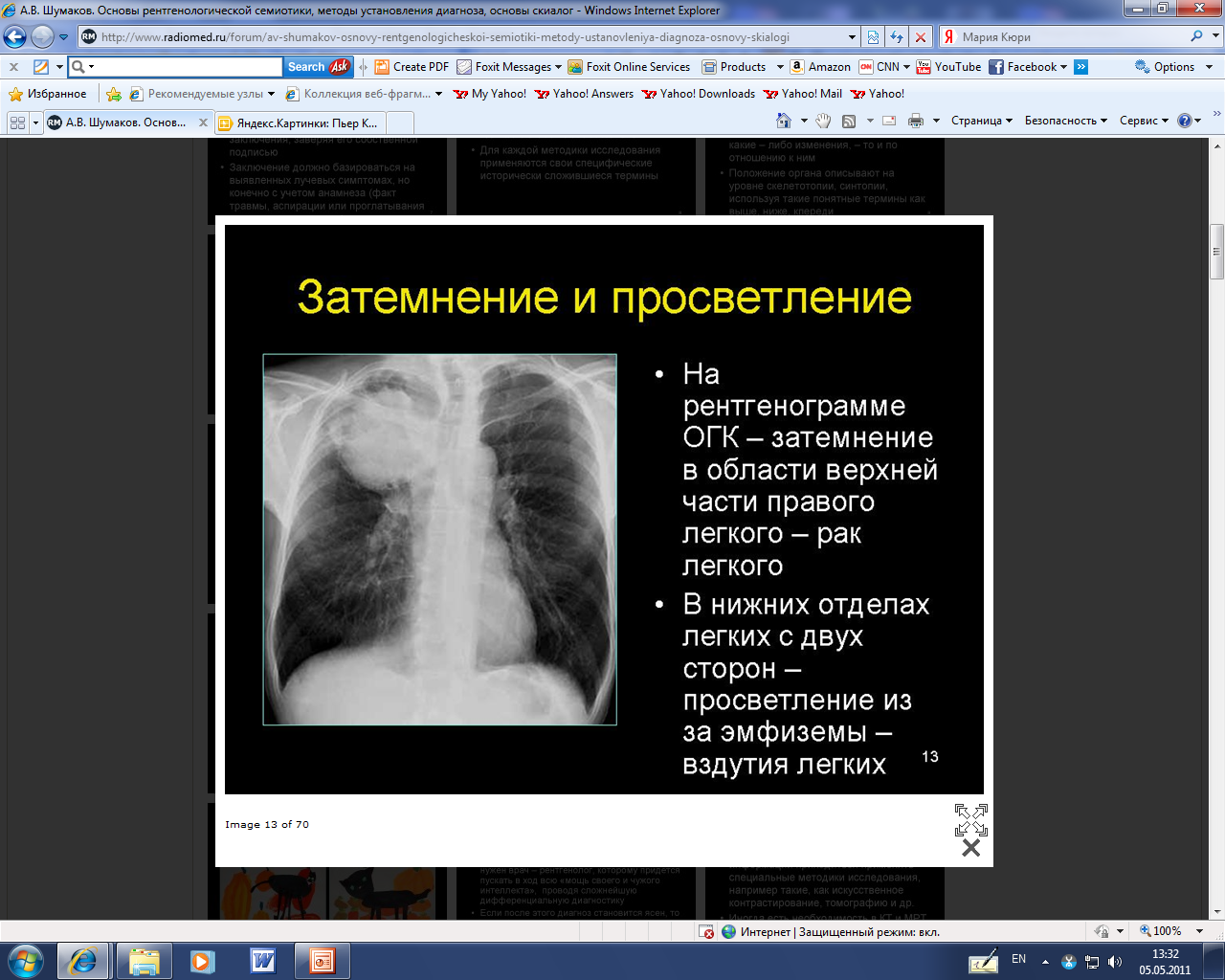Viewport: 1225px width, 980px height.
Task: Open PowerPoint from the taskbar
Action: tap(322, 961)
